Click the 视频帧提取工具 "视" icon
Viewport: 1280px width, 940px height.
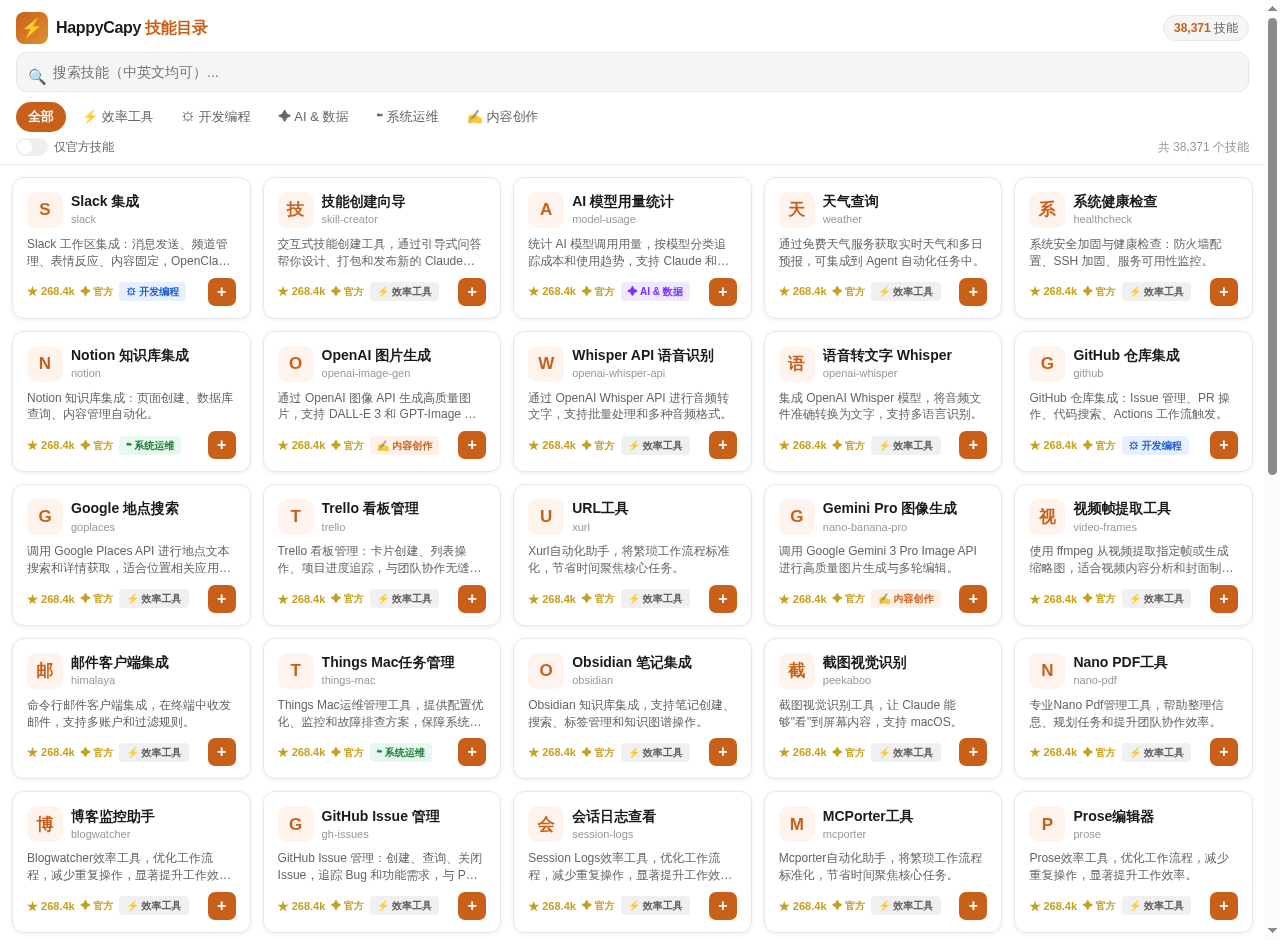pos(1046,516)
